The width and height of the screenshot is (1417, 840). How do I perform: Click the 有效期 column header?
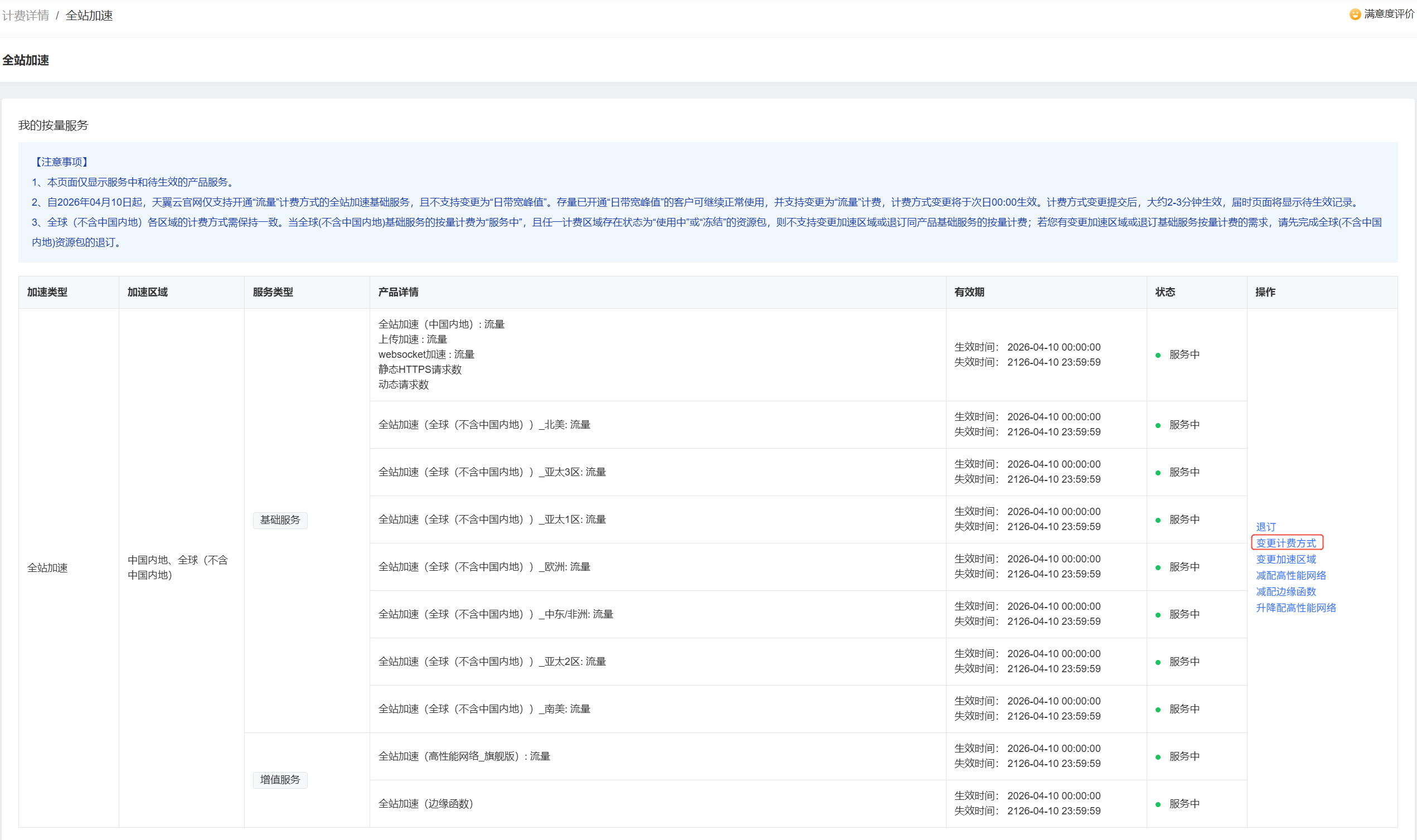(x=969, y=292)
